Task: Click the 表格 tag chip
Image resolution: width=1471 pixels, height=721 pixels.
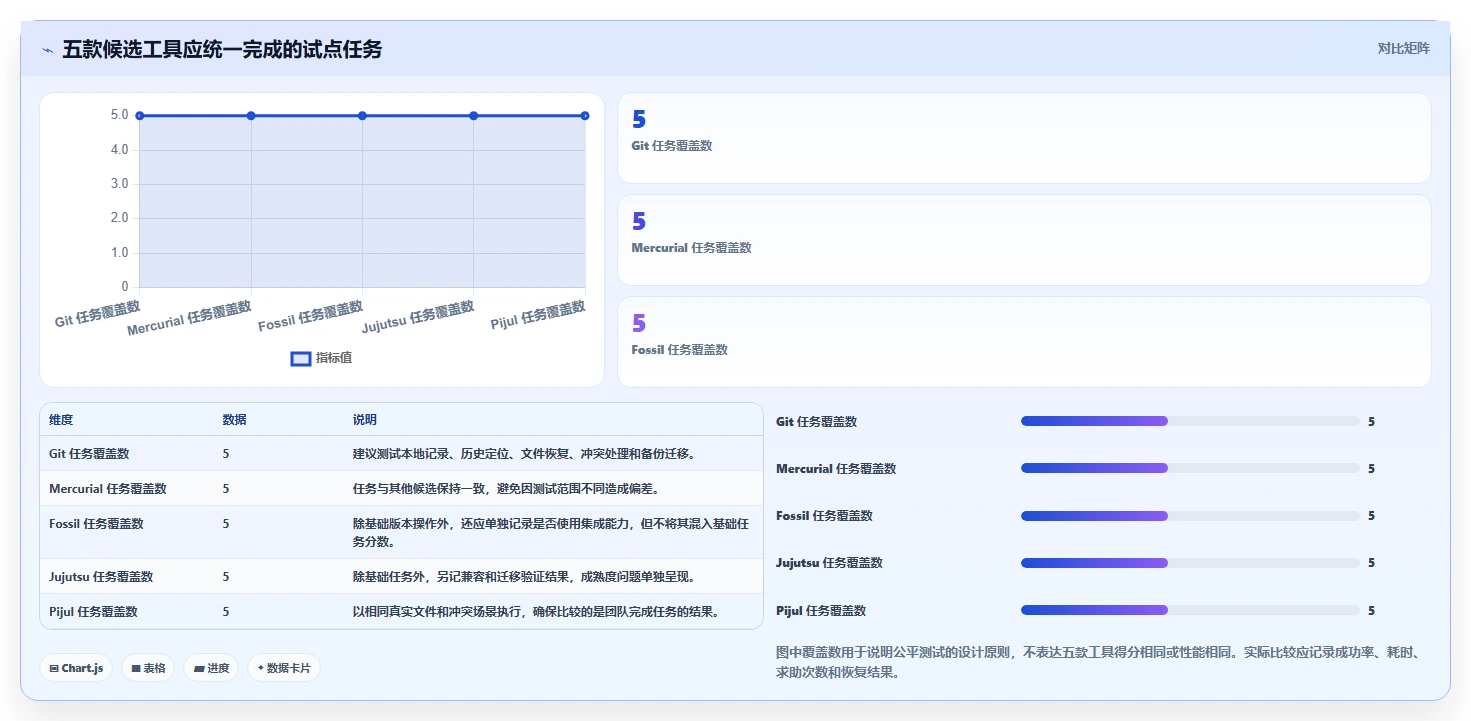Action: (148, 668)
